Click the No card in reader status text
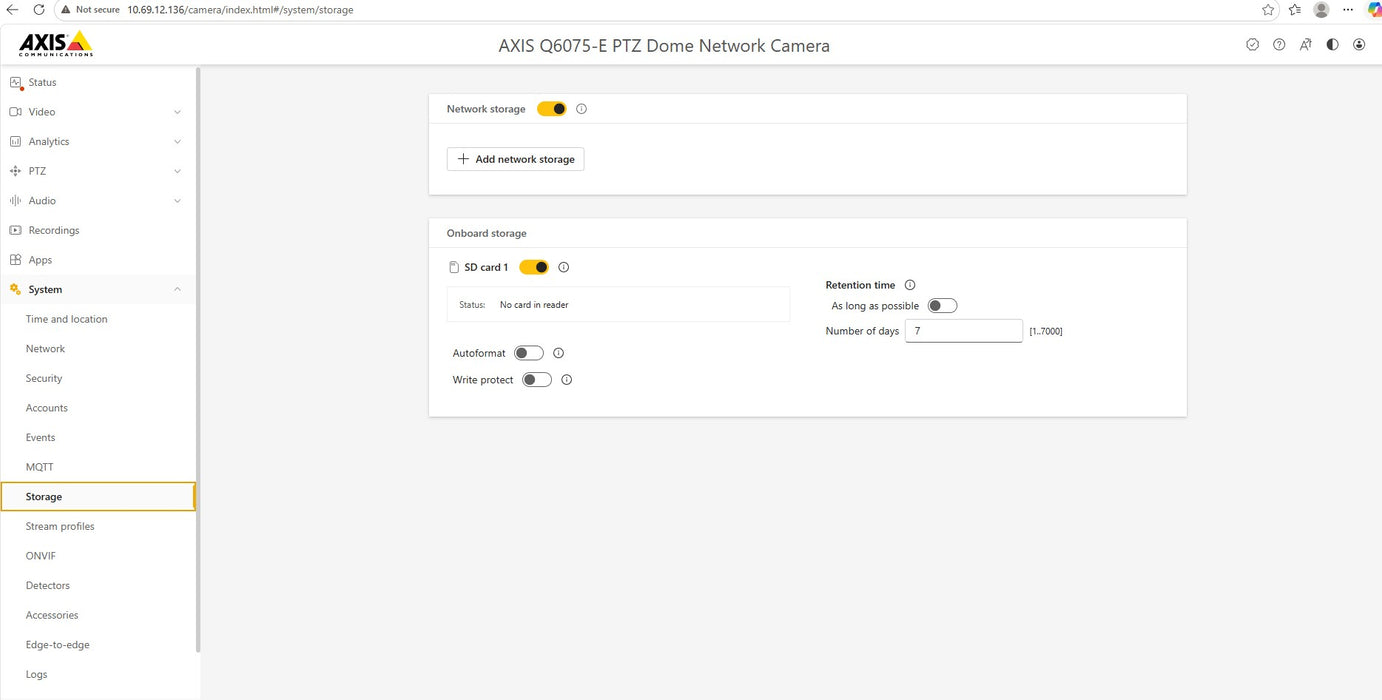The image size is (1382, 700). click(x=534, y=305)
